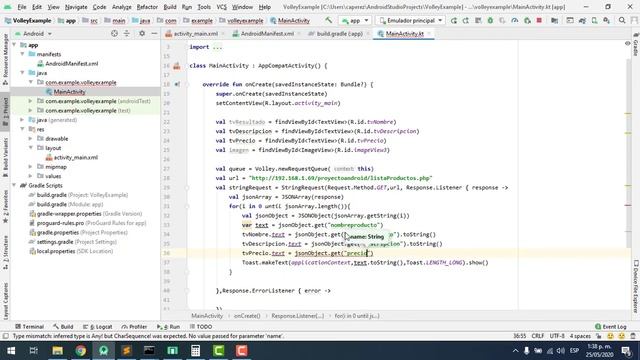The height and width of the screenshot is (360, 640).
Task: Open the Gradle side panel tab
Action: click(x=636, y=44)
